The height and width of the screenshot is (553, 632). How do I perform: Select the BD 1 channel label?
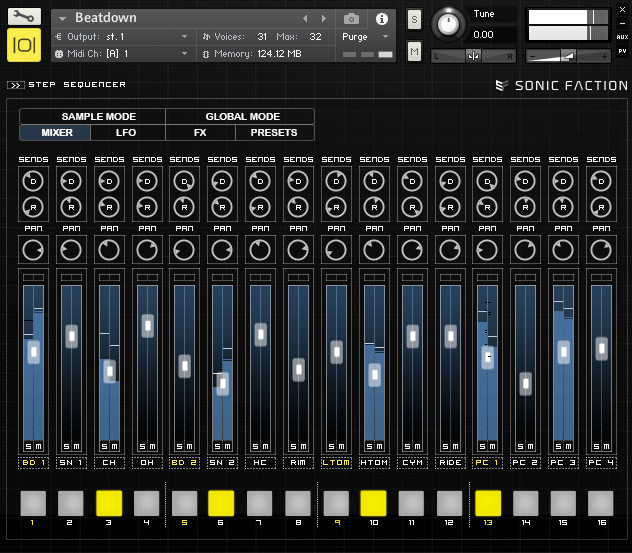tap(32, 463)
